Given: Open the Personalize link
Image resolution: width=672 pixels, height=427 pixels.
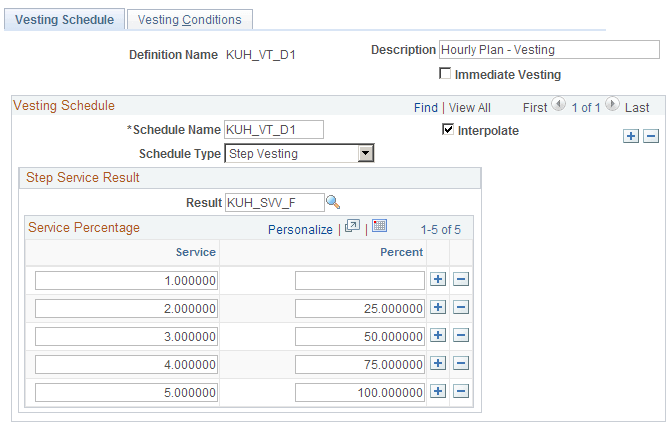Looking at the screenshot, I should pyautogui.click(x=300, y=230).
